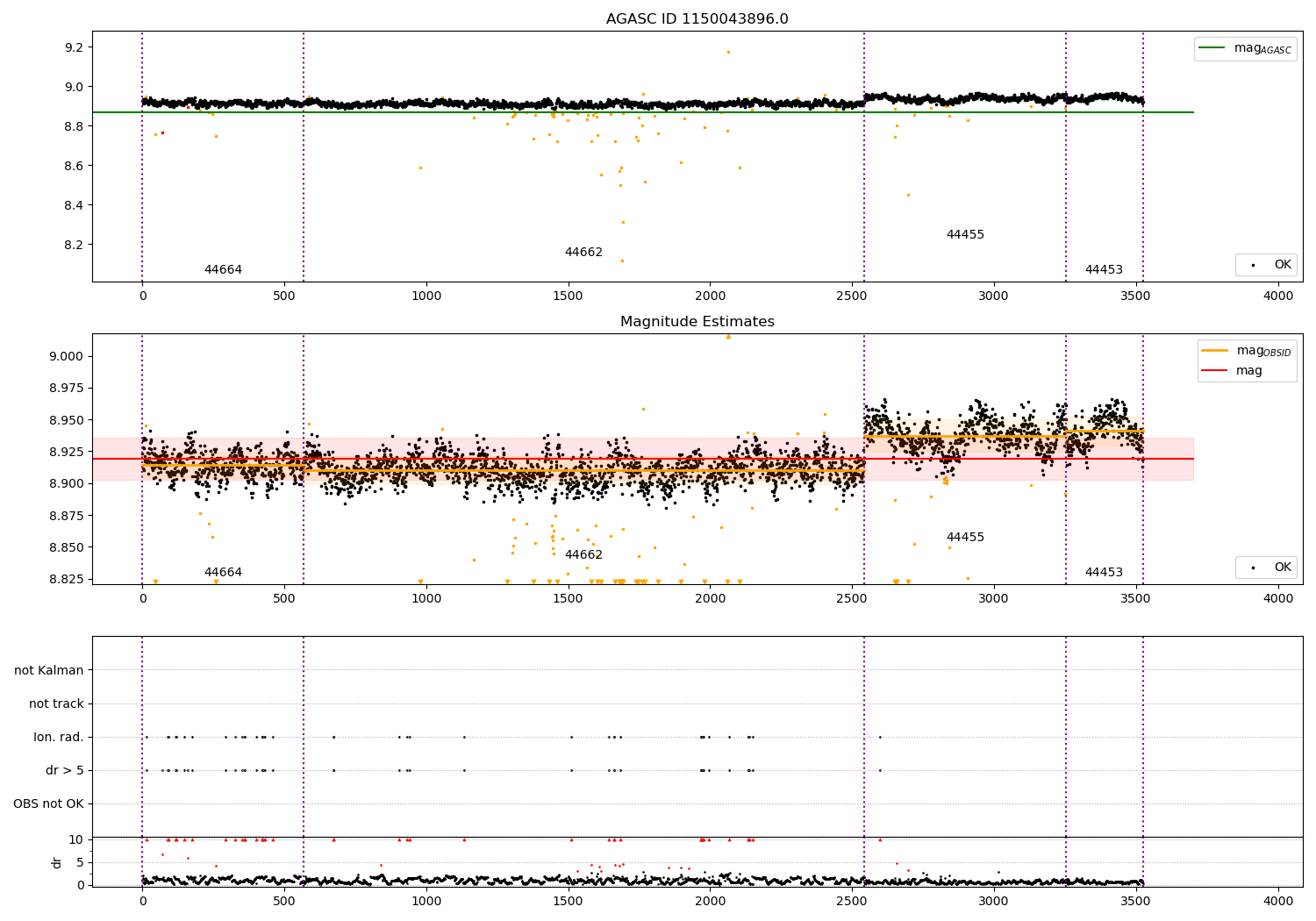The height and width of the screenshot is (921, 1316).
Task: Click y-axis tick 8.8 in top plot
Action: pos(74,126)
